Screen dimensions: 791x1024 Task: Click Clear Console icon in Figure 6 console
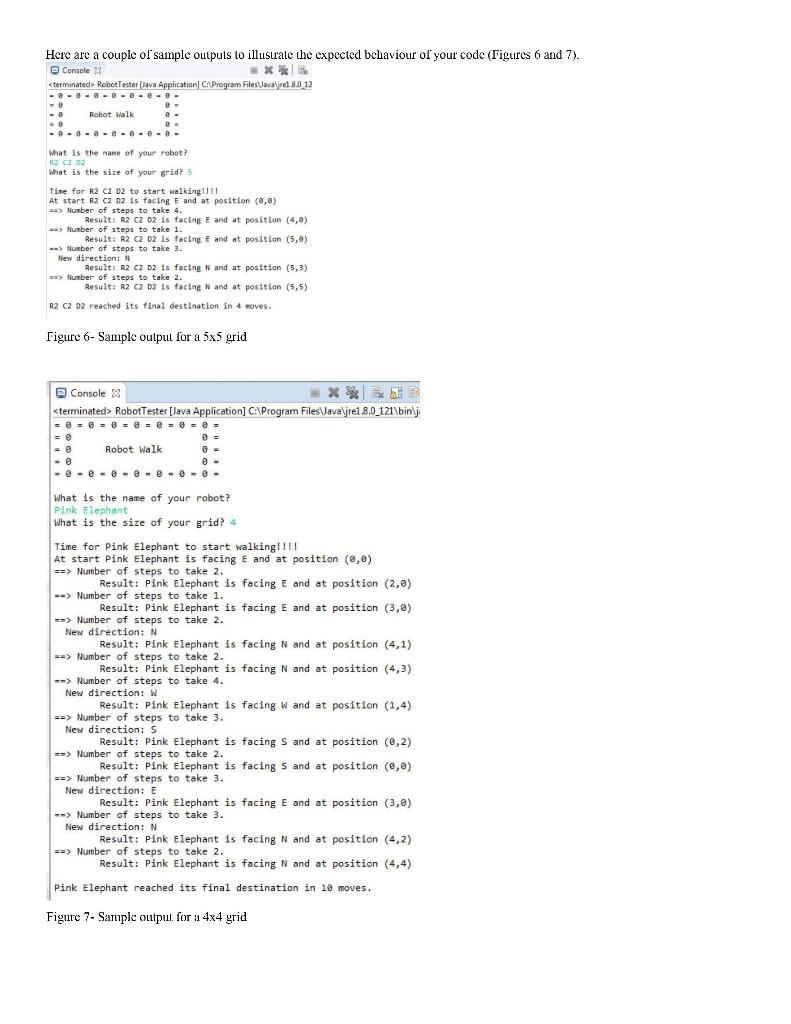click(x=302, y=70)
